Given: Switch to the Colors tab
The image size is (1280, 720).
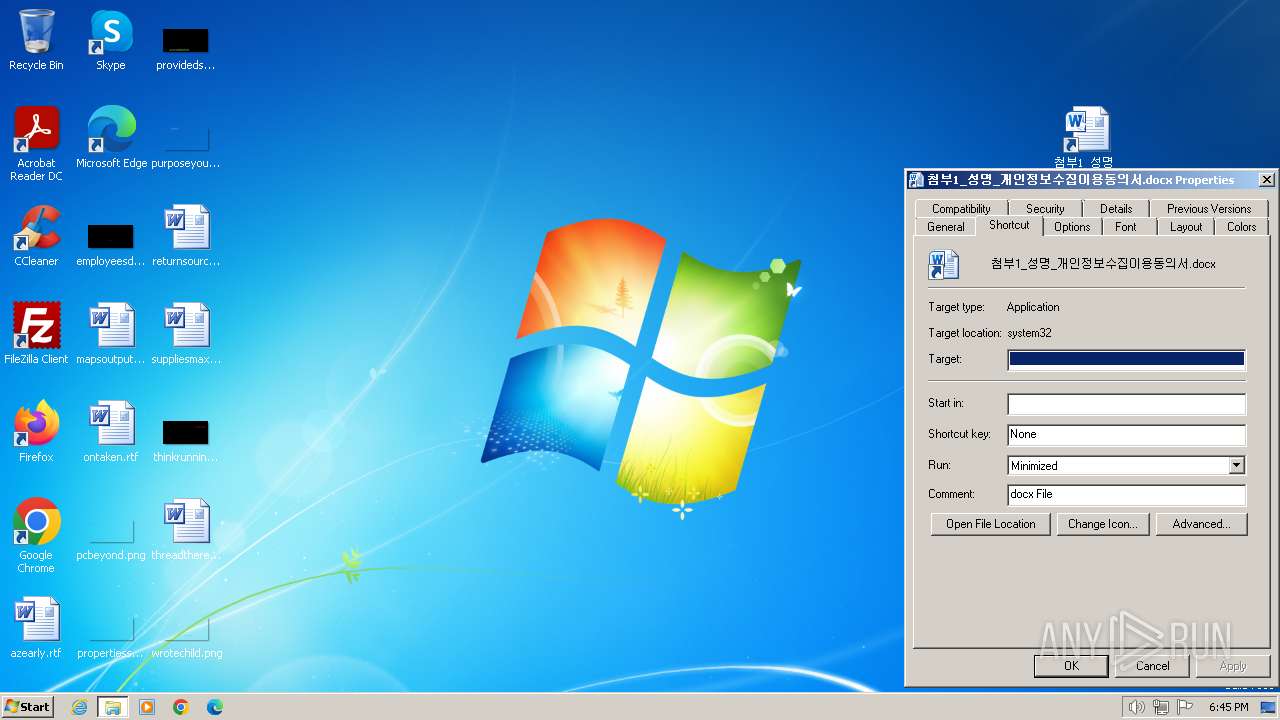Looking at the screenshot, I should pyautogui.click(x=1242, y=227).
